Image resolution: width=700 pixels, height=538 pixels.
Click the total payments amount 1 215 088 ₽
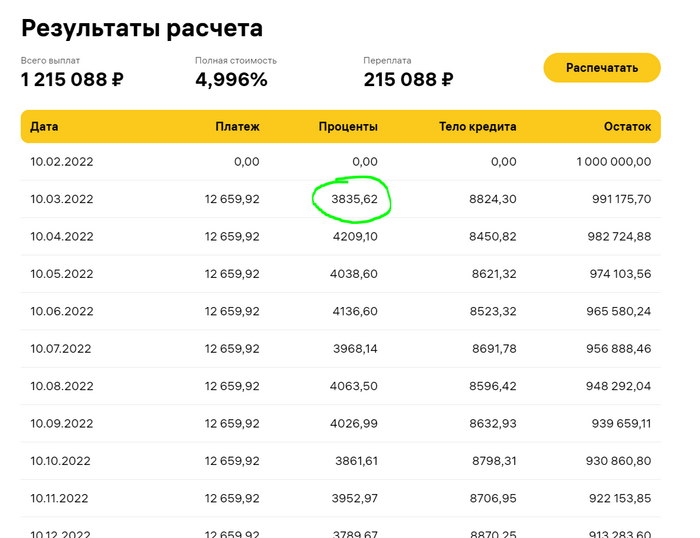[71, 80]
